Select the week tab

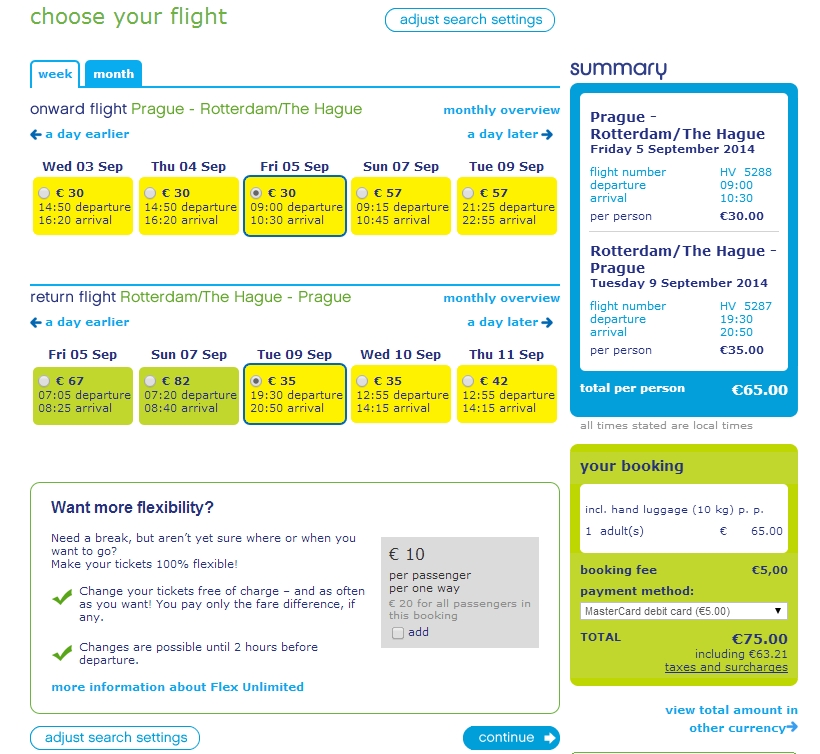coord(55,74)
